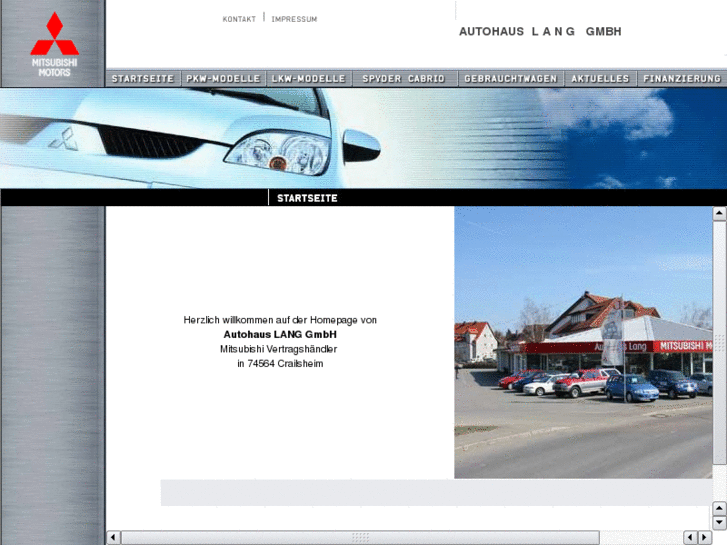Open the Kontakt link
The image size is (727, 545).
(239, 19)
